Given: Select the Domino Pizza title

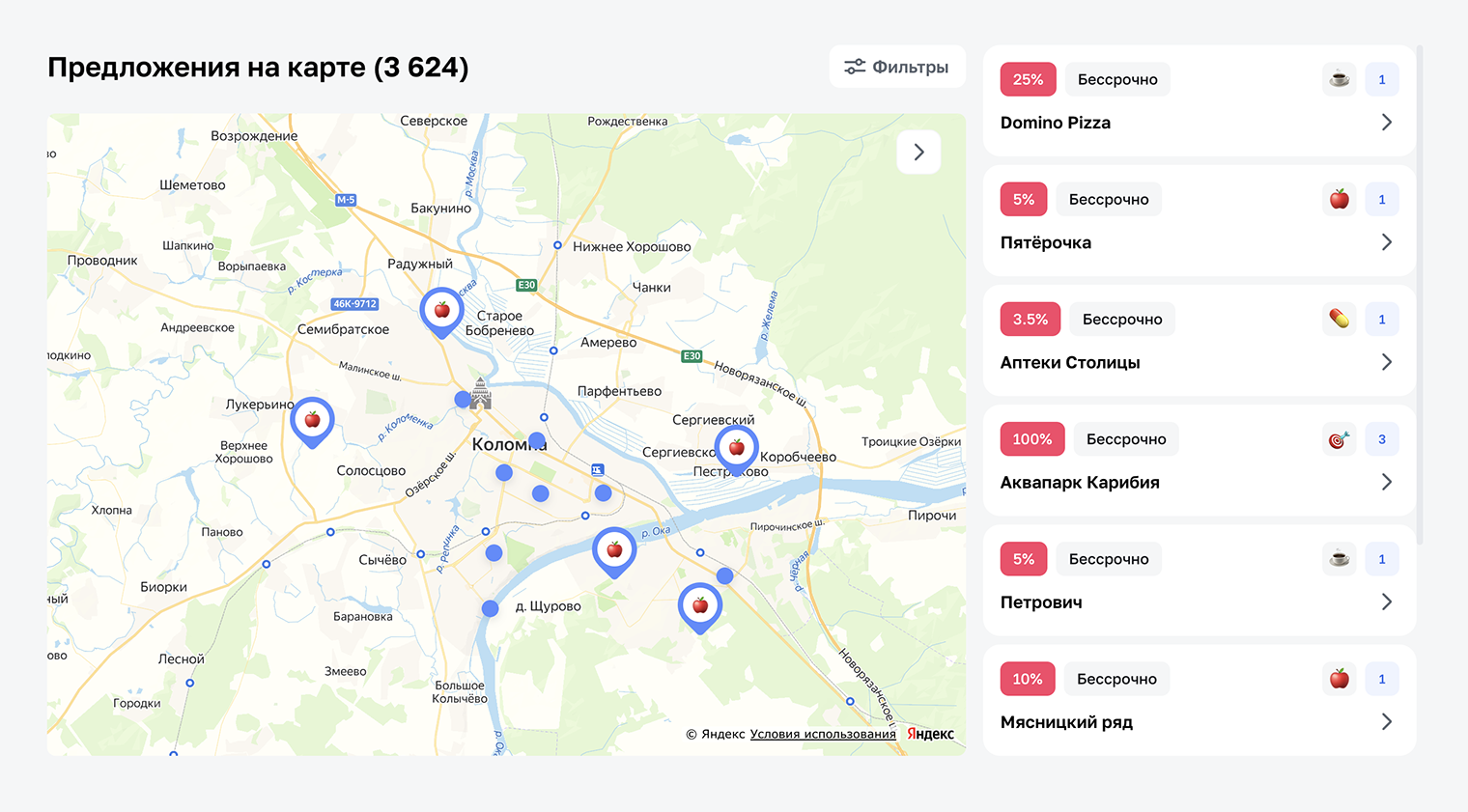Looking at the screenshot, I should pyautogui.click(x=1056, y=123).
